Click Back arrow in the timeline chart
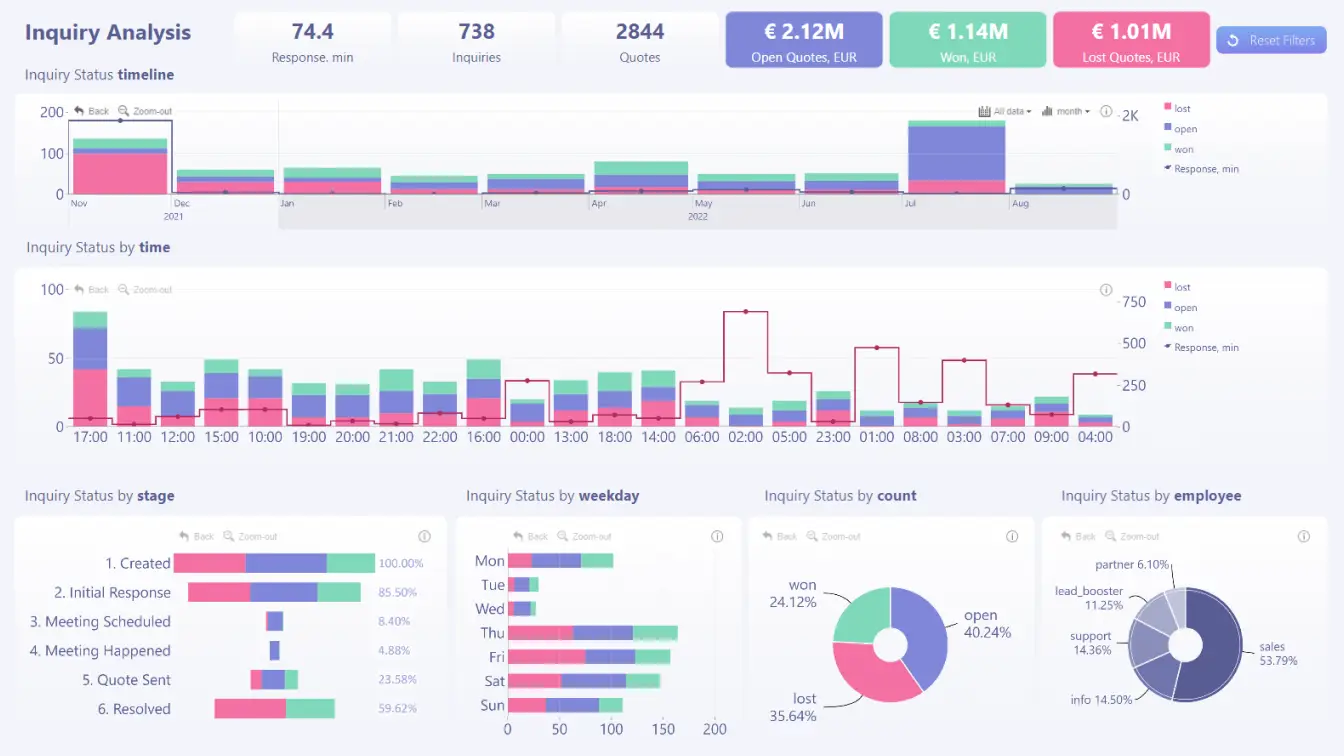 91,111
